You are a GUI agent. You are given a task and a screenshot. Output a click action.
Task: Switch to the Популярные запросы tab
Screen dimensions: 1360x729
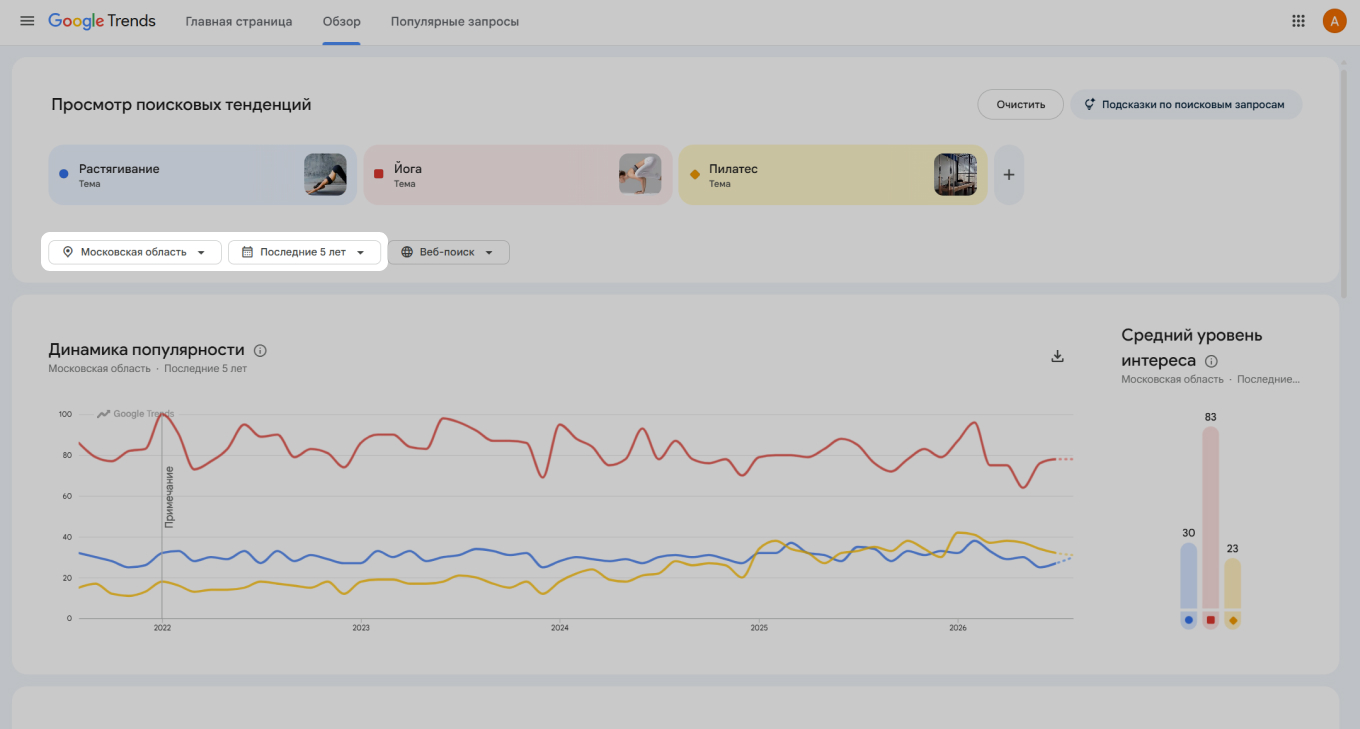(455, 21)
